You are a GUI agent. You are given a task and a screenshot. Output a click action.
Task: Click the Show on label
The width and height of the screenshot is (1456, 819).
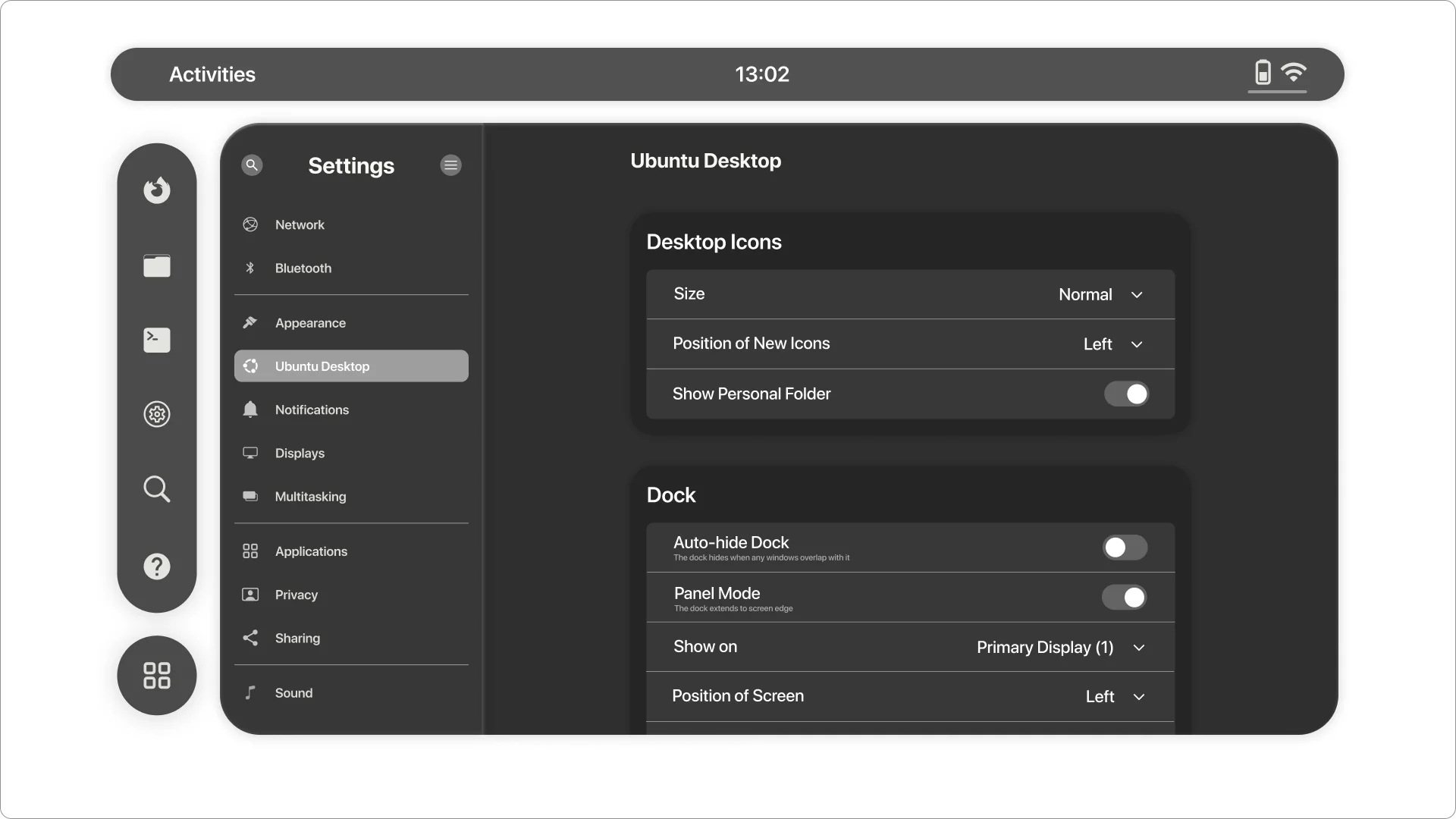point(705,646)
